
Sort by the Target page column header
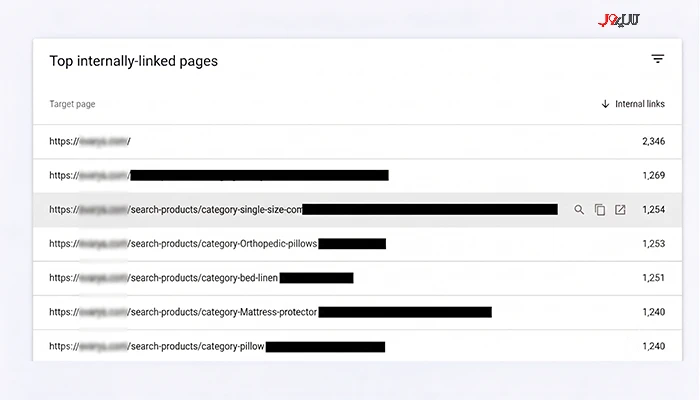point(72,104)
